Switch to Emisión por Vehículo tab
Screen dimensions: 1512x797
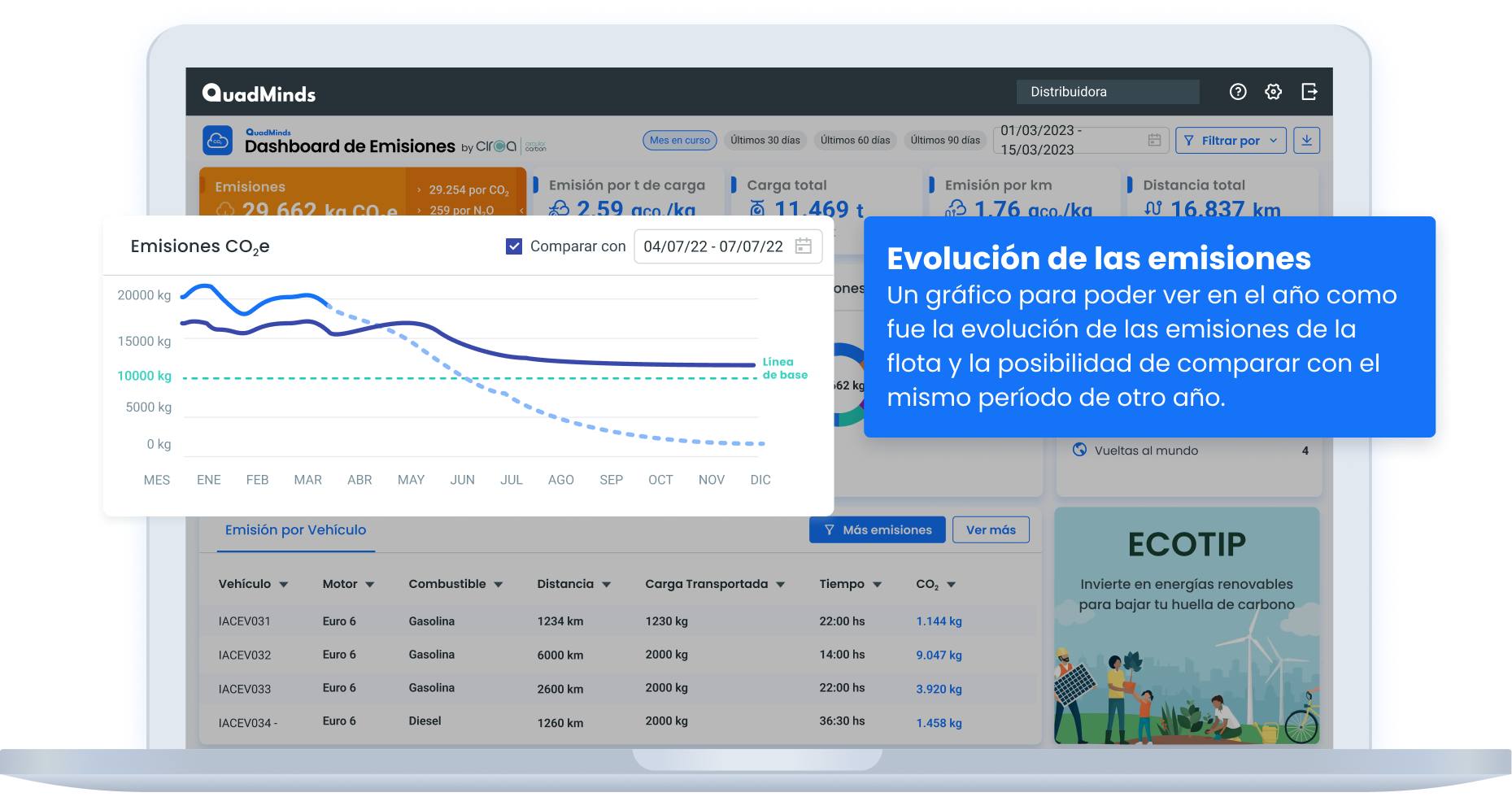pyautogui.click(x=295, y=530)
